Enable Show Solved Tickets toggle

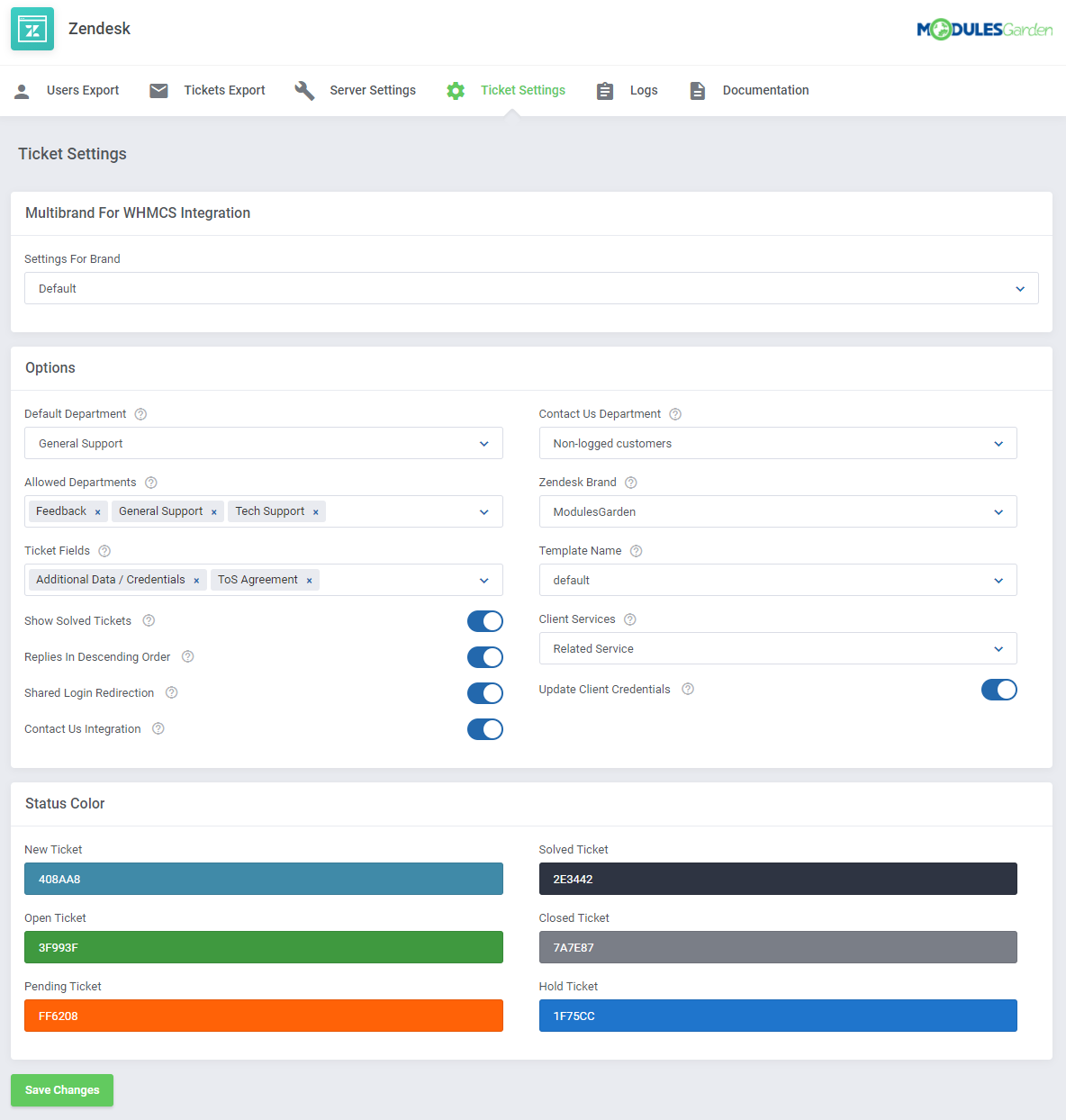485,621
